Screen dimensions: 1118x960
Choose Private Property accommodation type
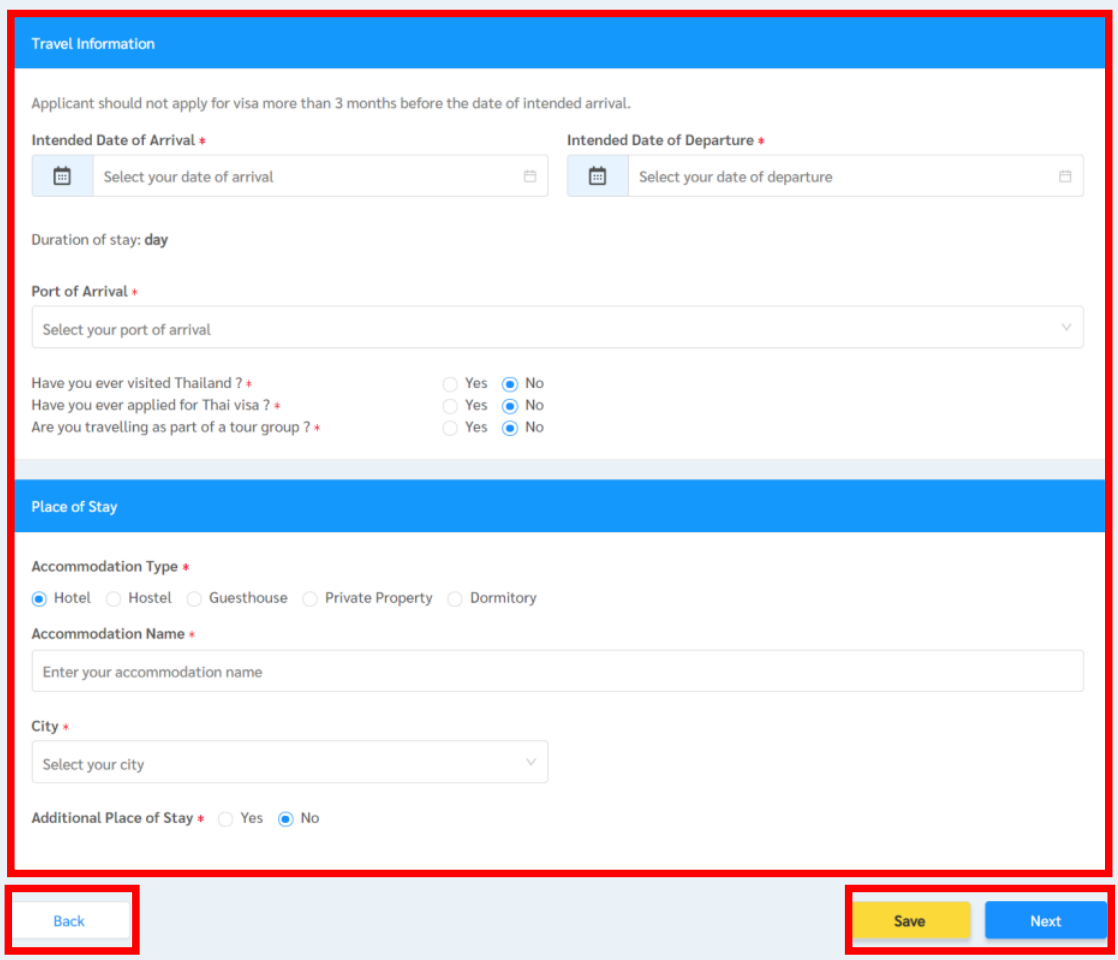pyautogui.click(x=309, y=599)
